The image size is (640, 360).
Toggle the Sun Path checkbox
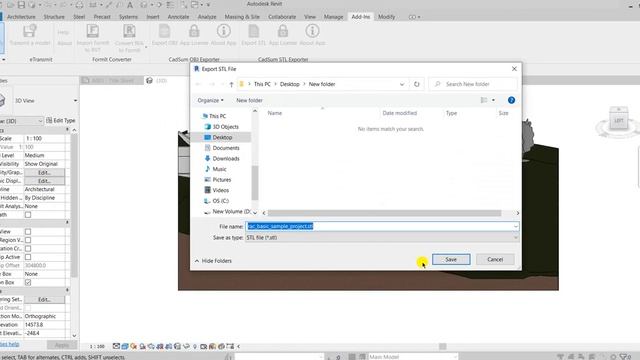(28, 215)
